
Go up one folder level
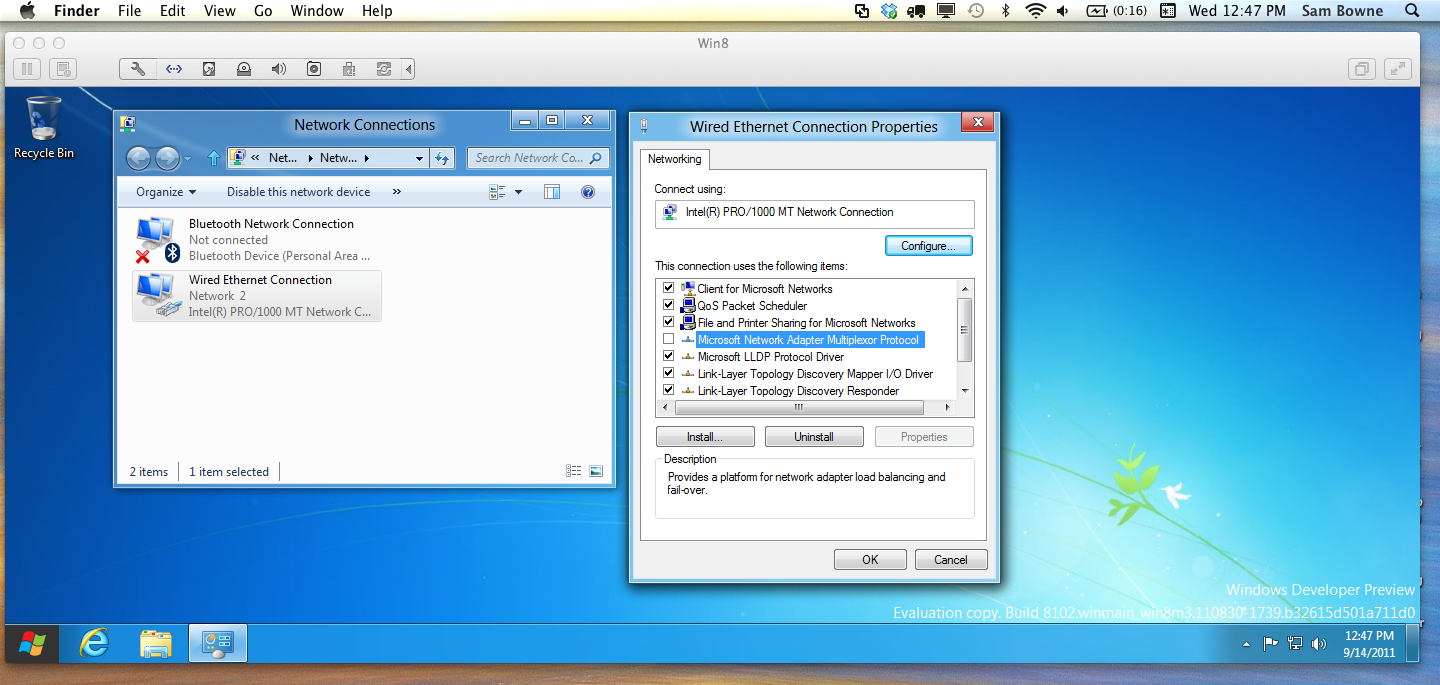click(213, 158)
